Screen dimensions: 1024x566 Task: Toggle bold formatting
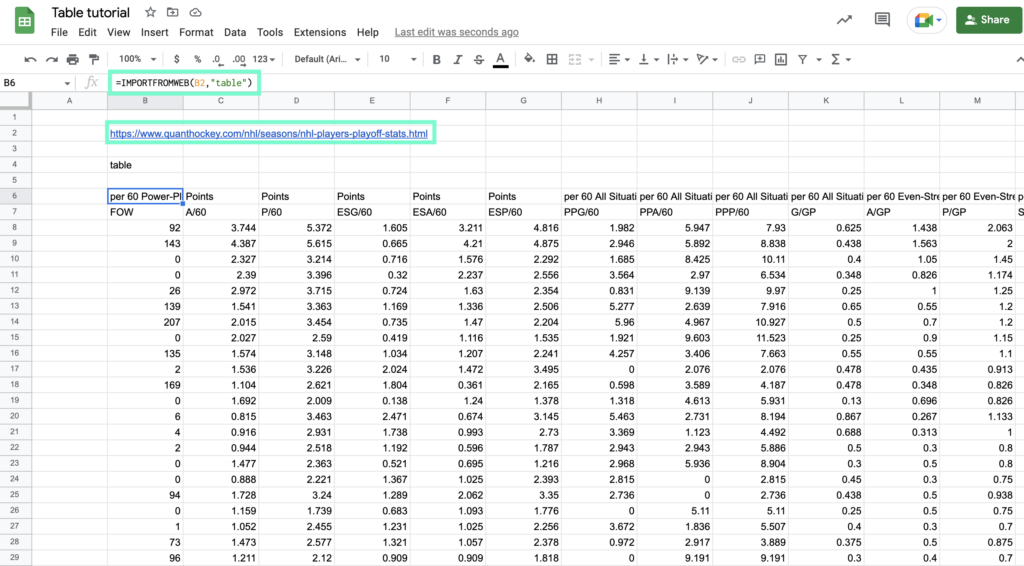pyautogui.click(x=436, y=59)
